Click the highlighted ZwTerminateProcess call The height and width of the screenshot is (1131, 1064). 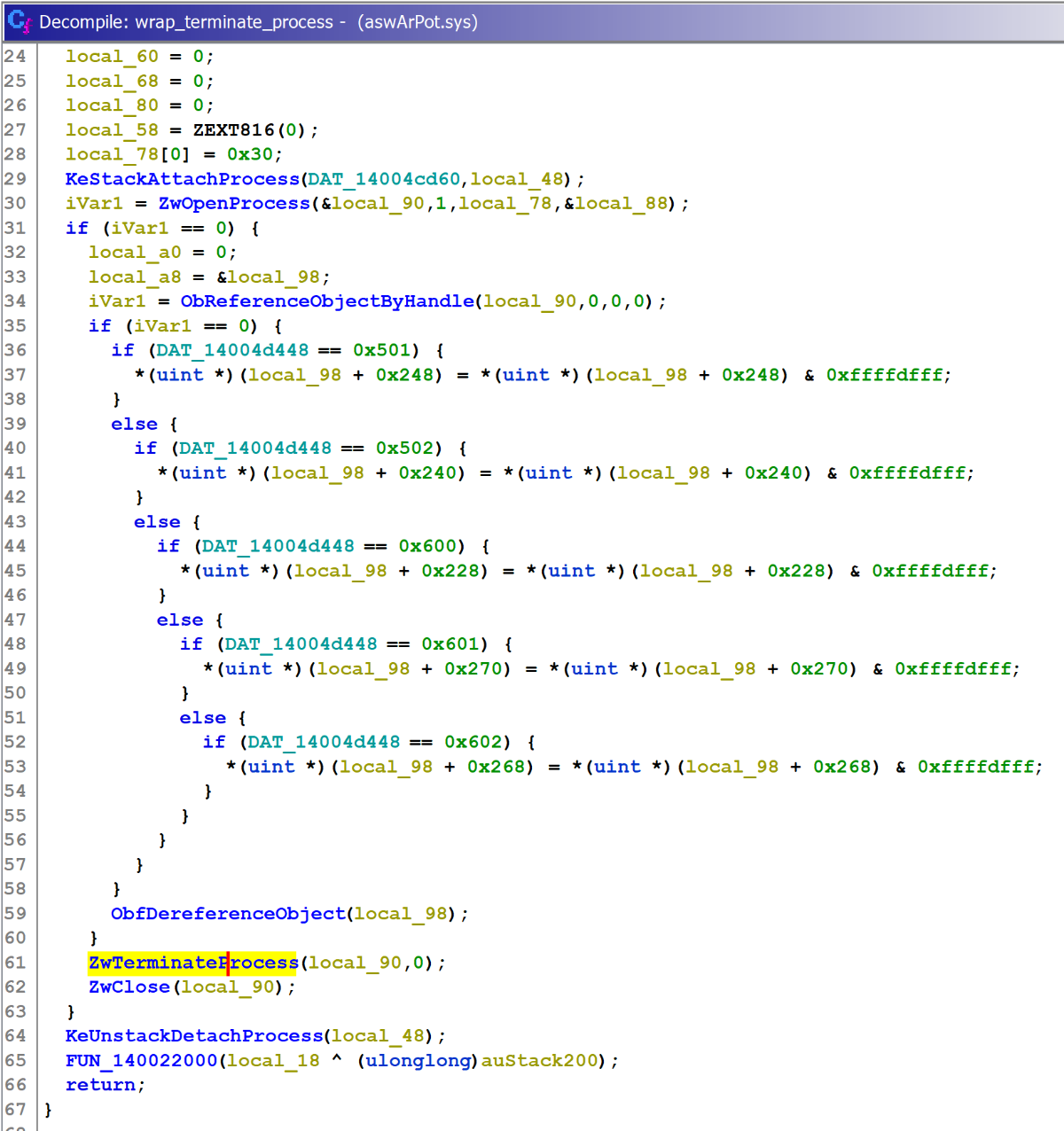pos(193,963)
